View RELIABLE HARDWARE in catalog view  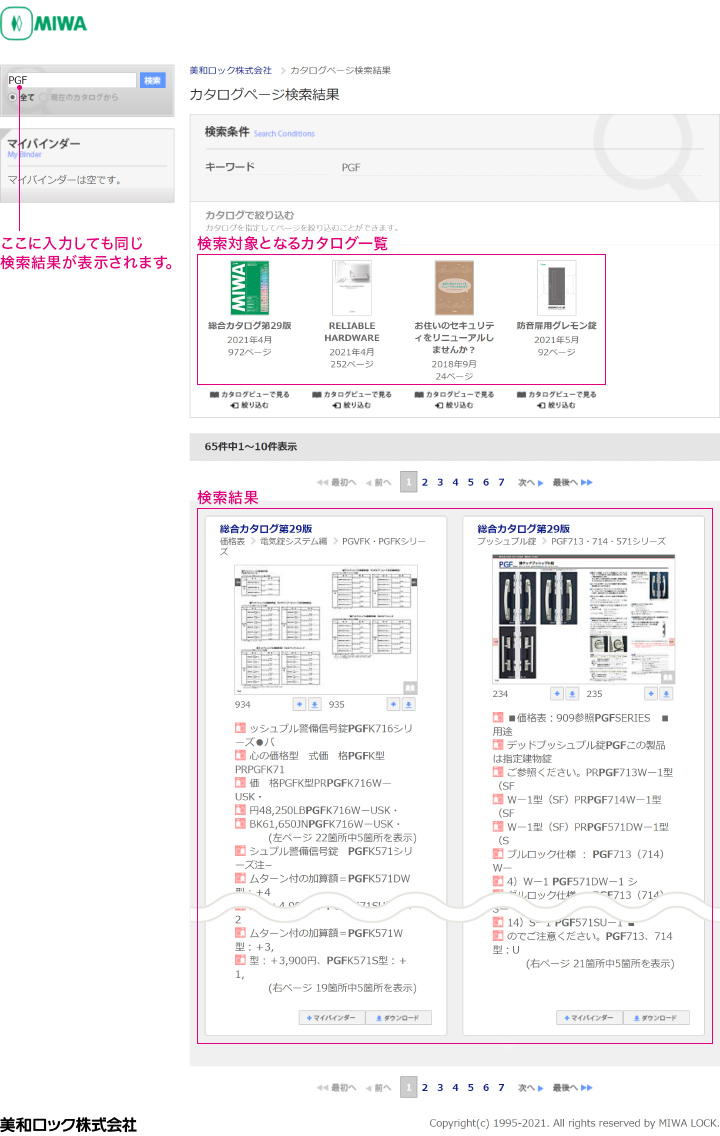[x=352, y=394]
